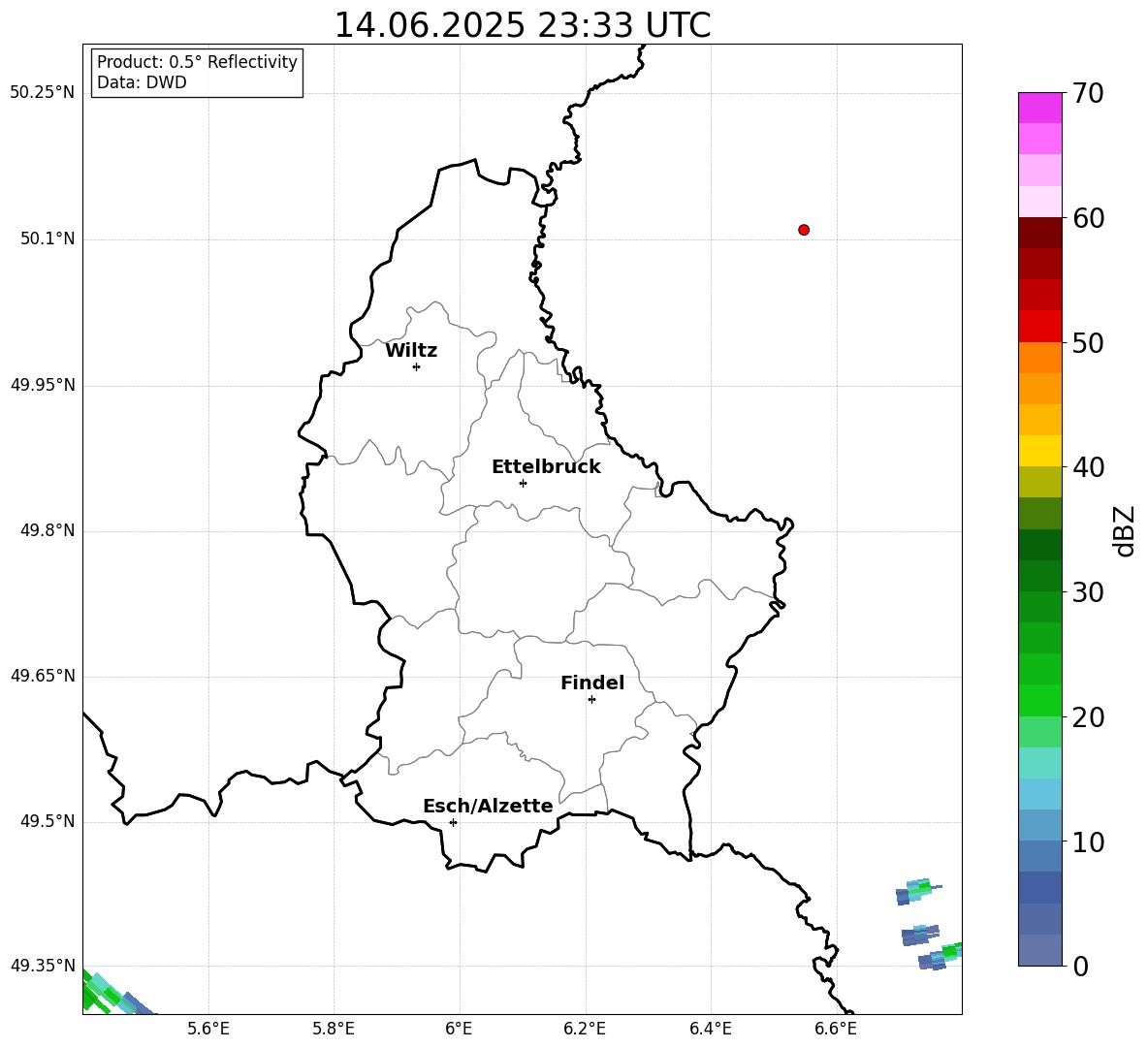
Task: Click the 6.6°E longitude label
Action: tap(836, 1029)
